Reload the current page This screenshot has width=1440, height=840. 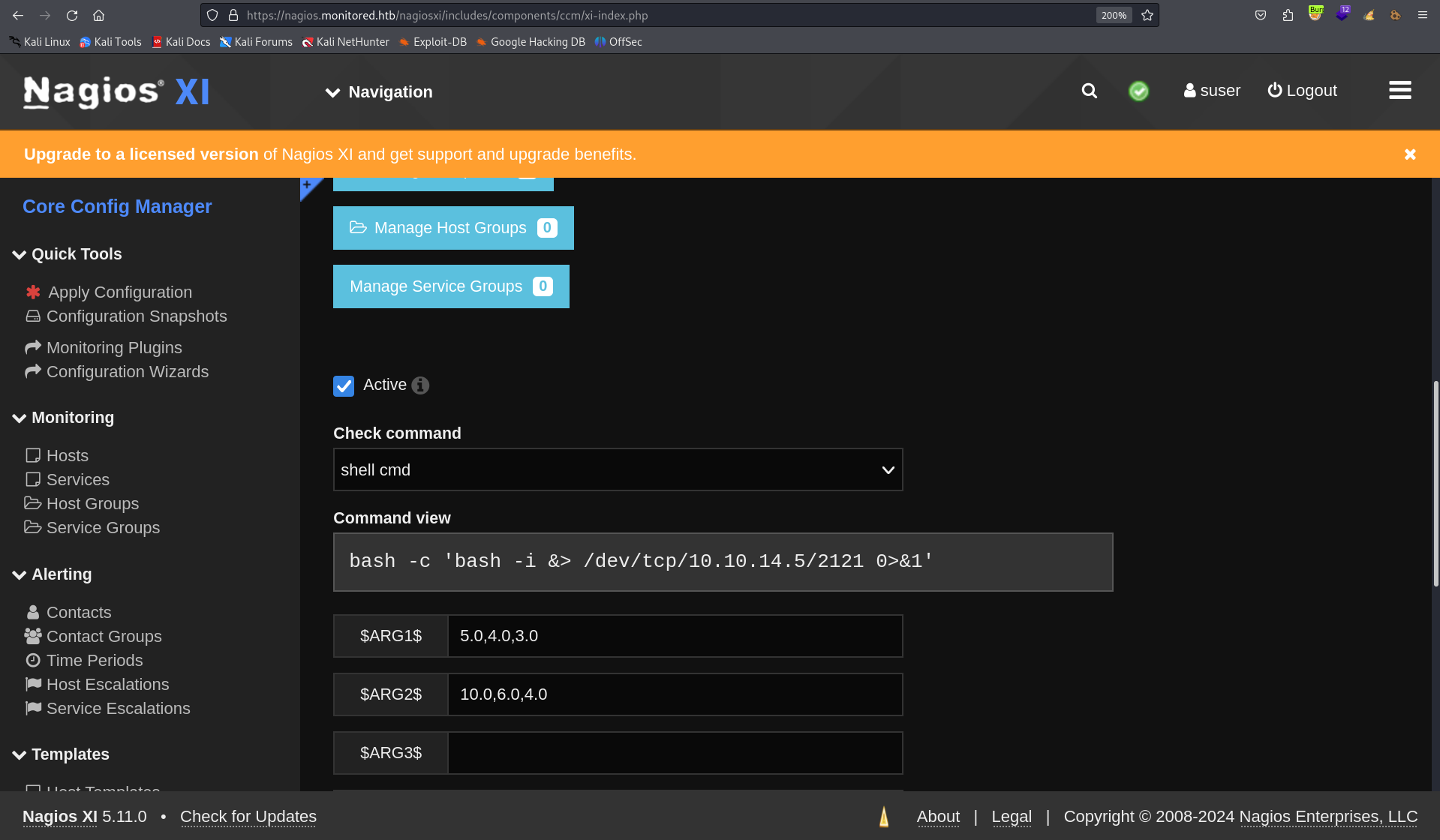[x=72, y=15]
